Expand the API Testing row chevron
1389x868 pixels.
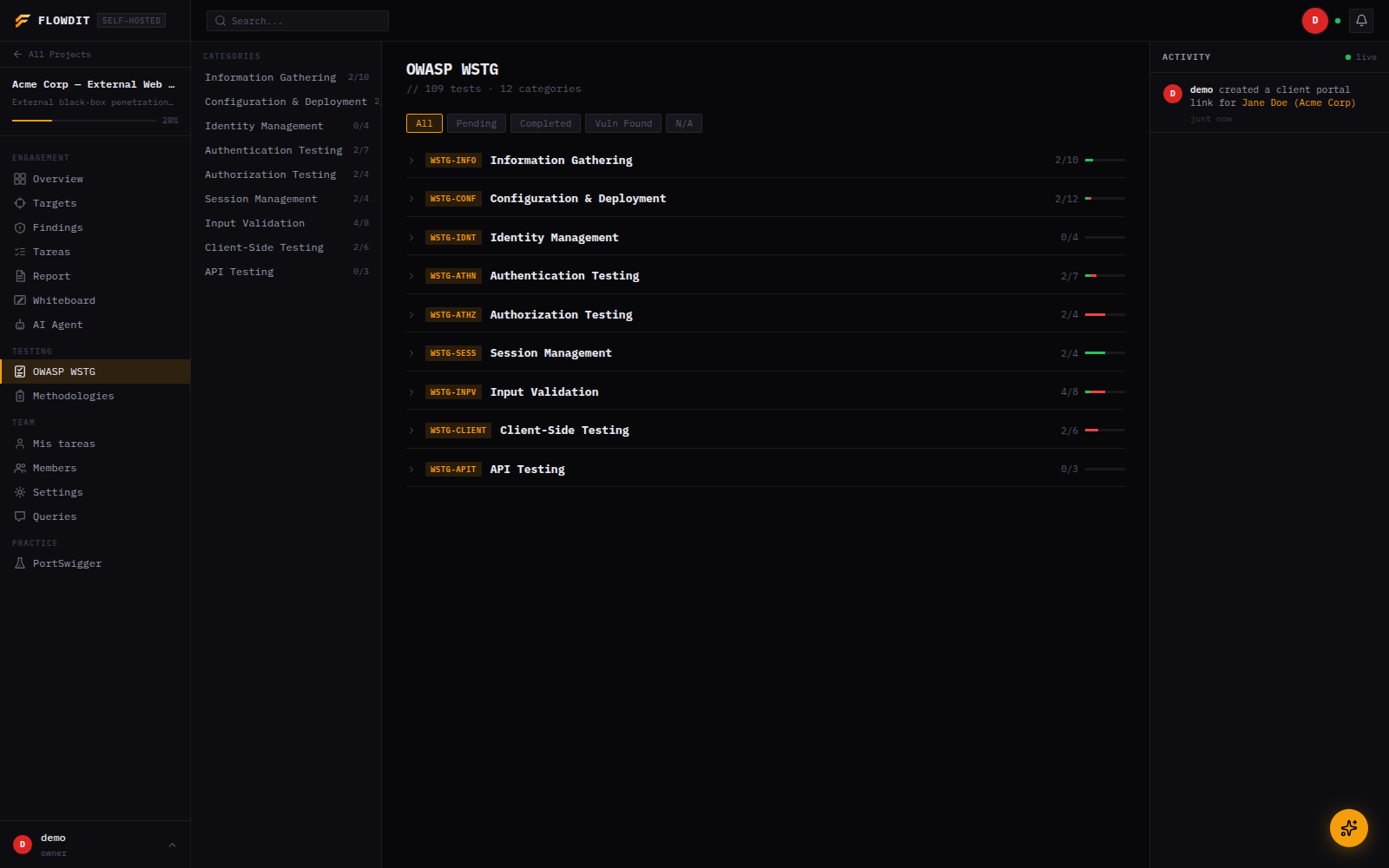[411, 470]
